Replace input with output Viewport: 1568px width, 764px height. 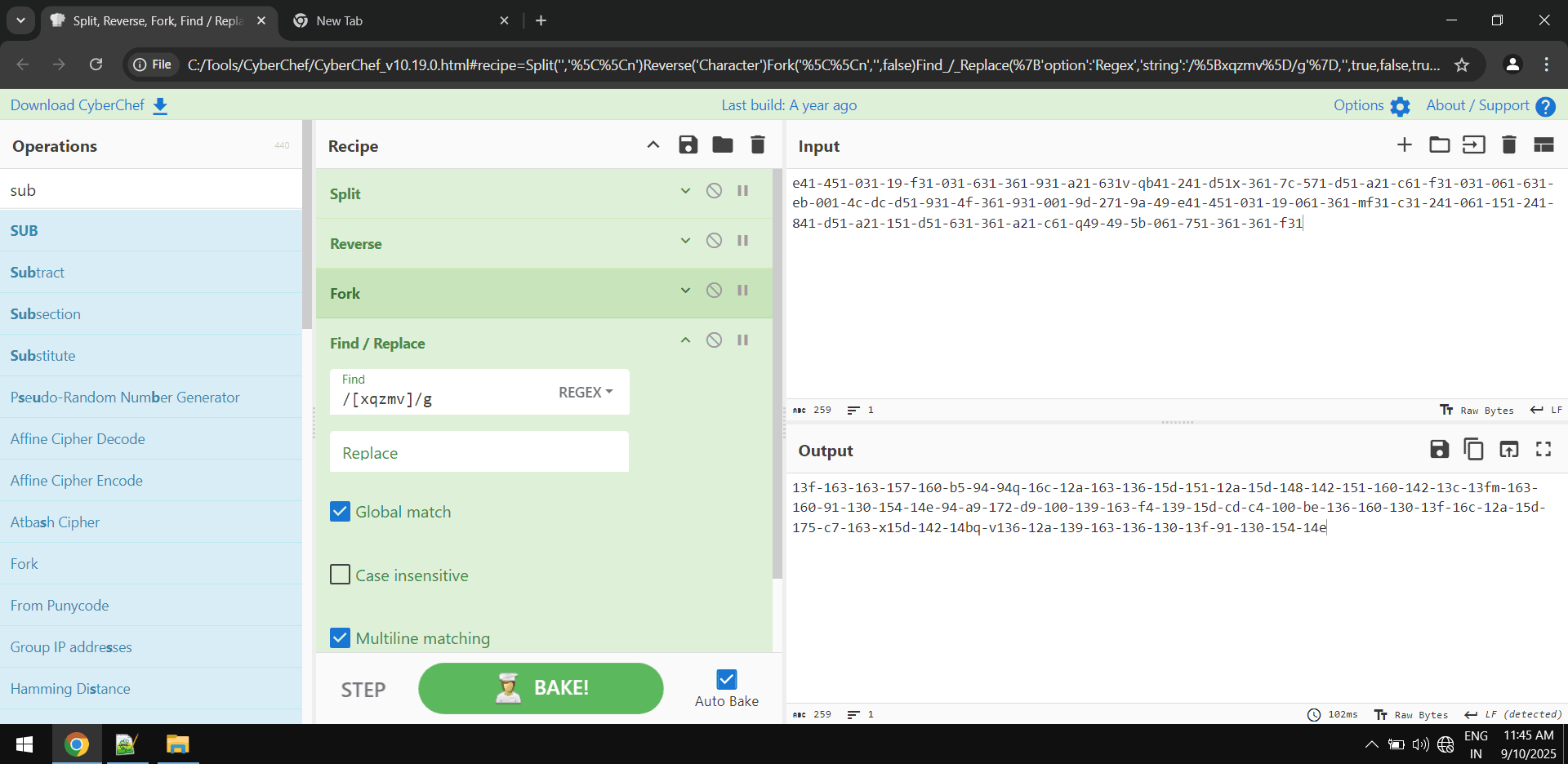1509,449
